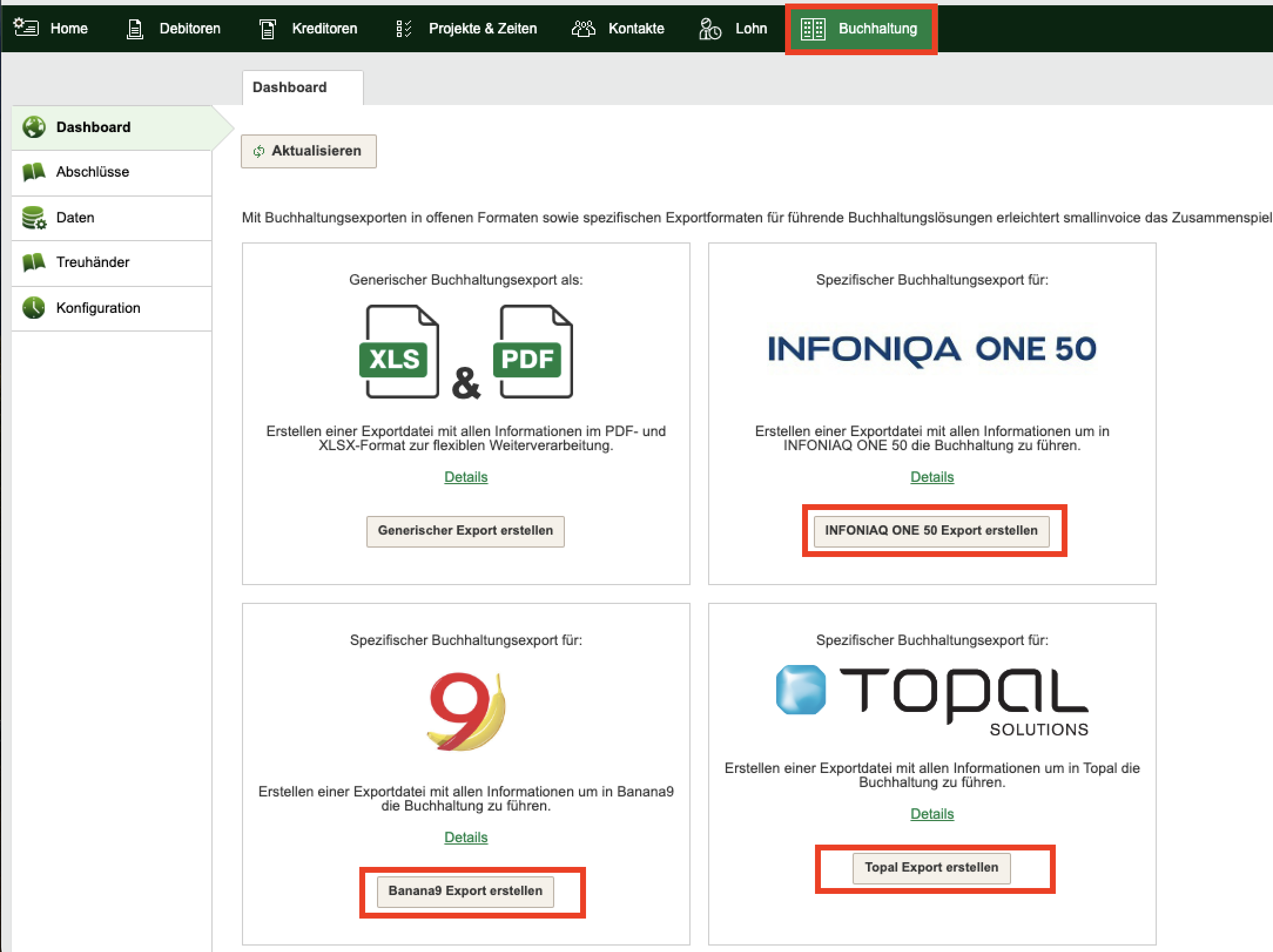Viewport: 1273px width, 952px height.
Task: Click the book icon beside Treuhänder
Action: coord(34,262)
